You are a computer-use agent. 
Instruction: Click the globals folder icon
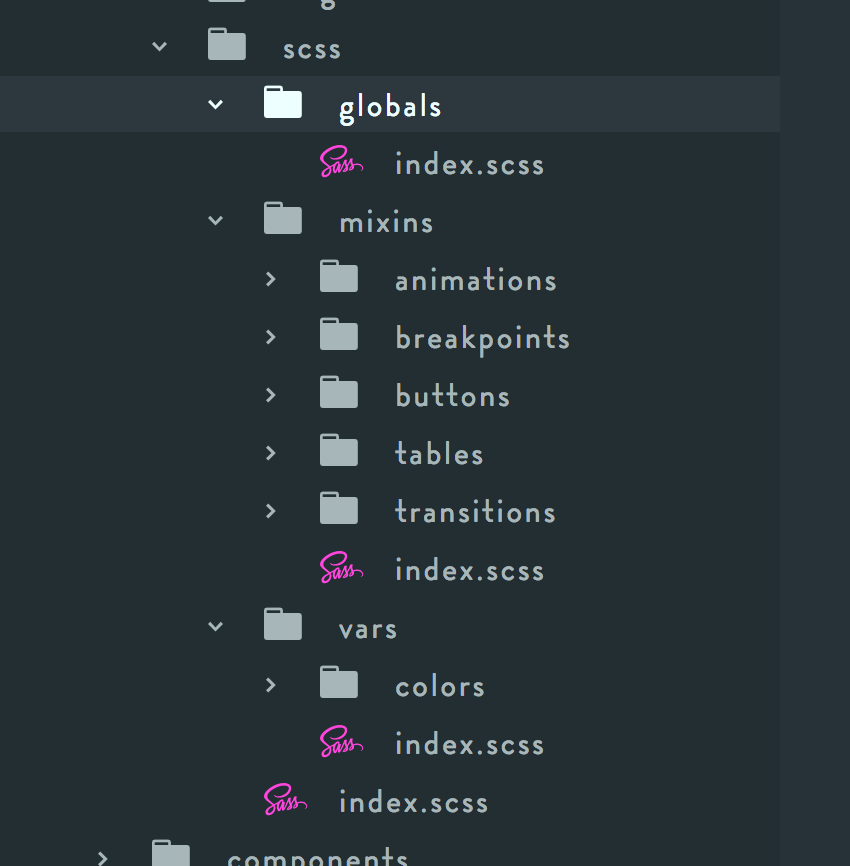(x=283, y=102)
